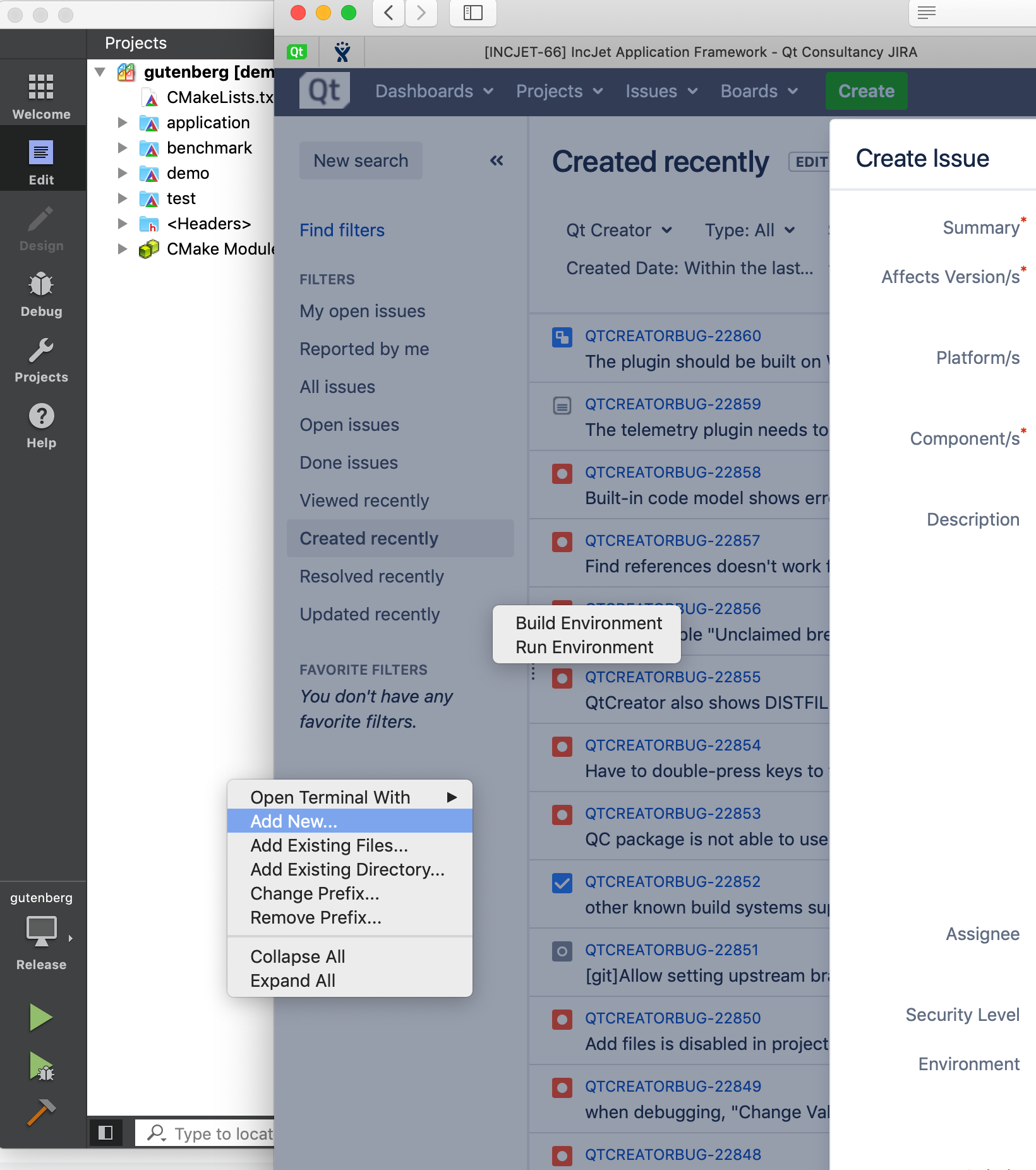
Task: Click the green Create button
Action: tap(865, 91)
